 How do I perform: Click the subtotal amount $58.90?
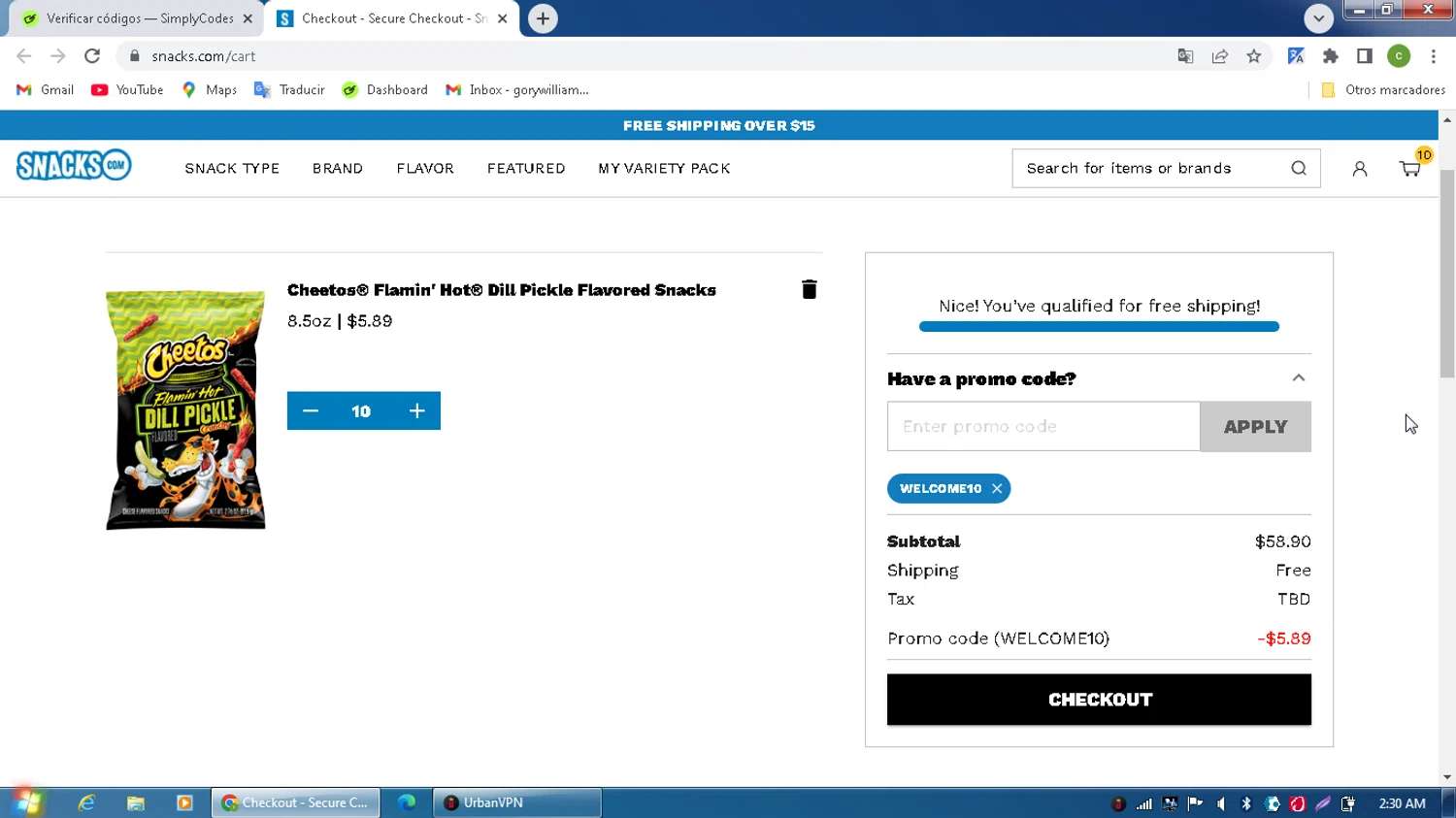(x=1282, y=541)
